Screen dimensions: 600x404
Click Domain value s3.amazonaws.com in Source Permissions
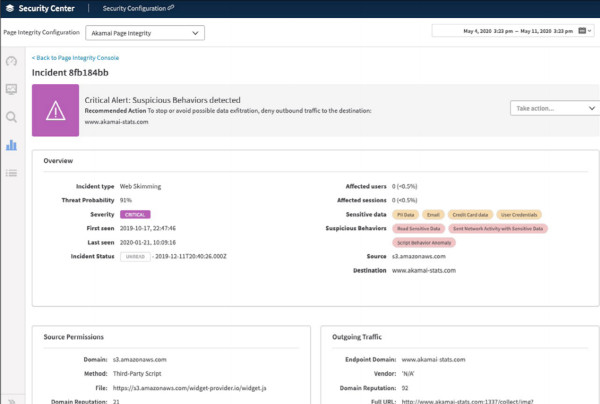140,360
